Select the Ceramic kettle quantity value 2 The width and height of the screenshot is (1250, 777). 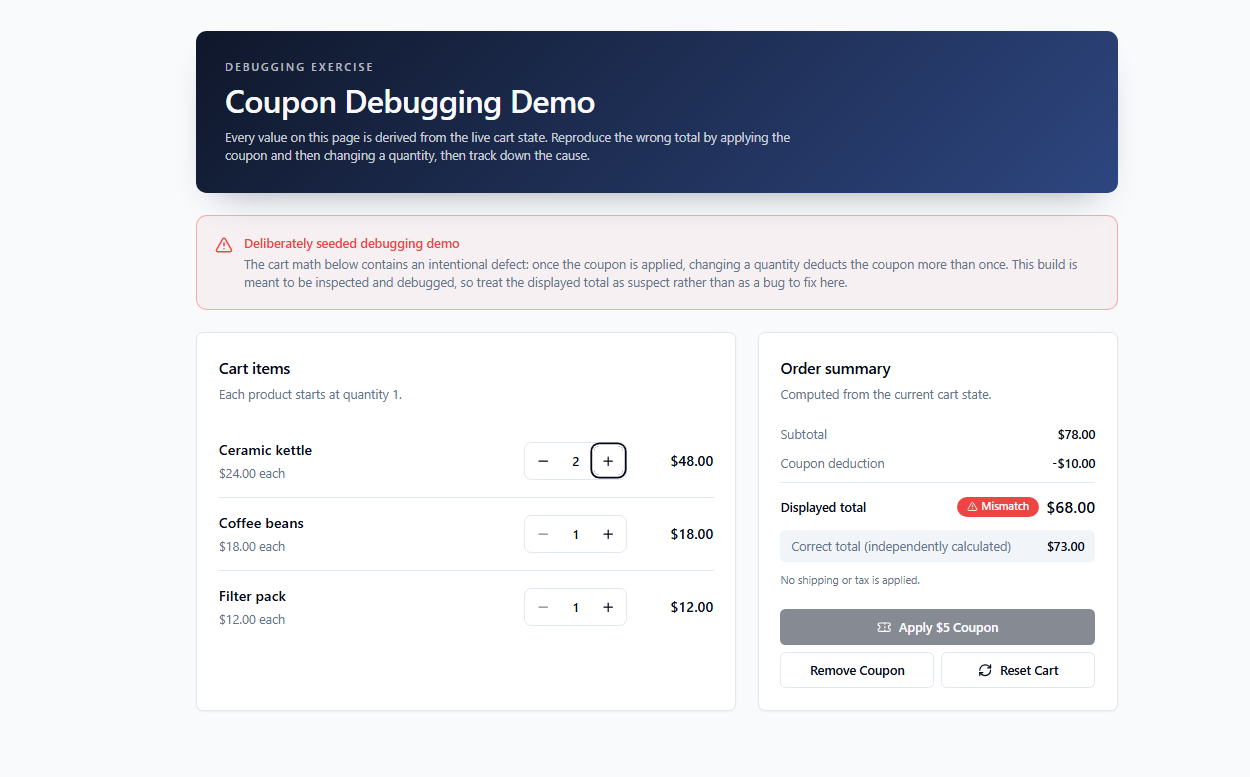pyautogui.click(x=576, y=461)
